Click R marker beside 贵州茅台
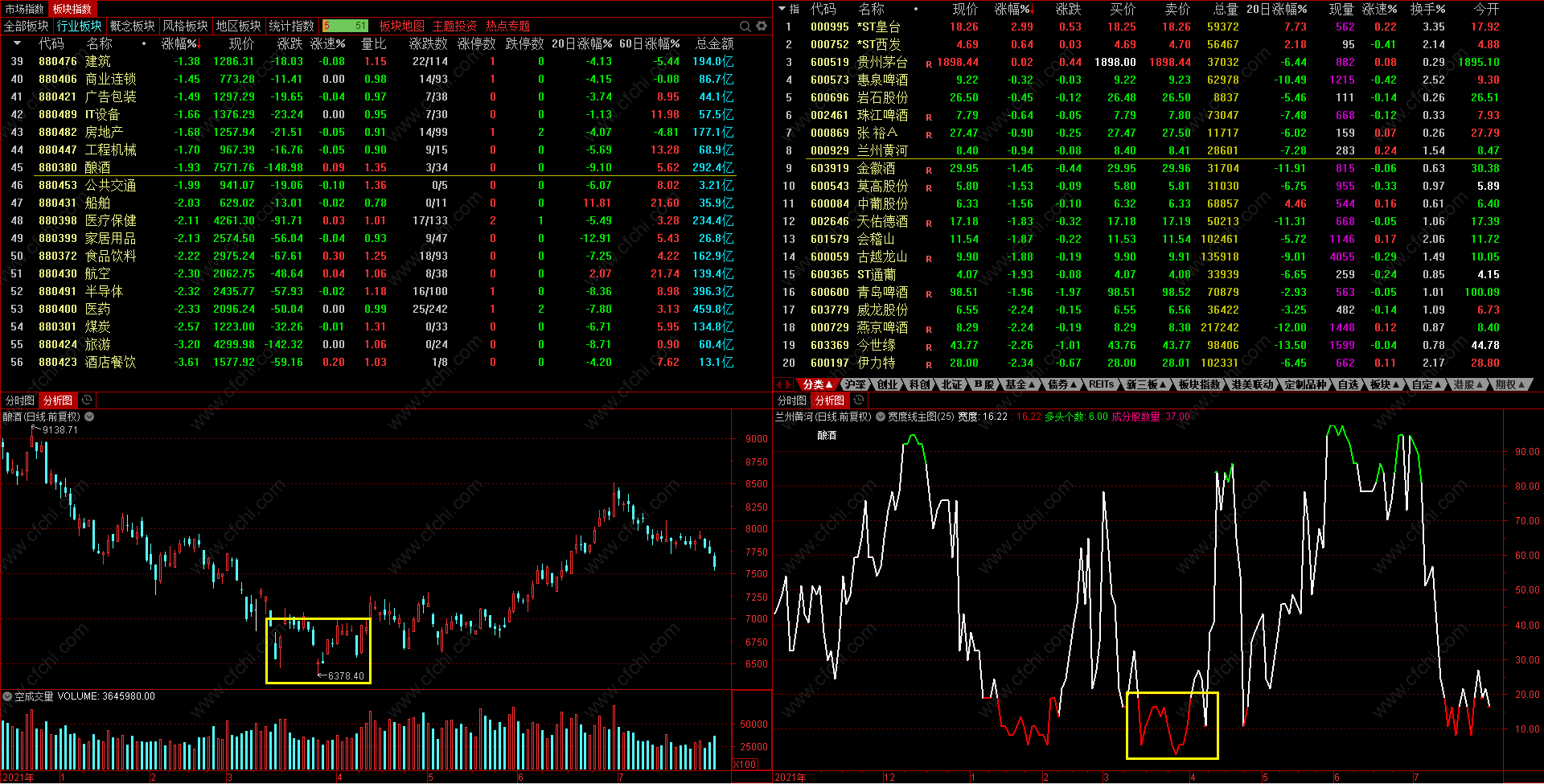 (x=929, y=64)
